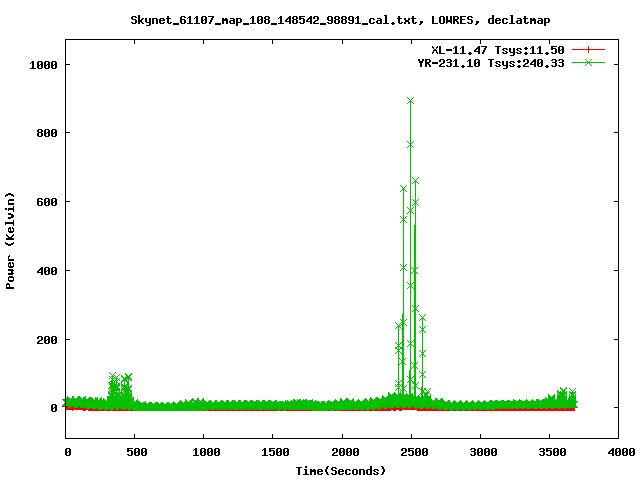
Task: Click the green YR legend line sample
Action: (x=589, y=62)
